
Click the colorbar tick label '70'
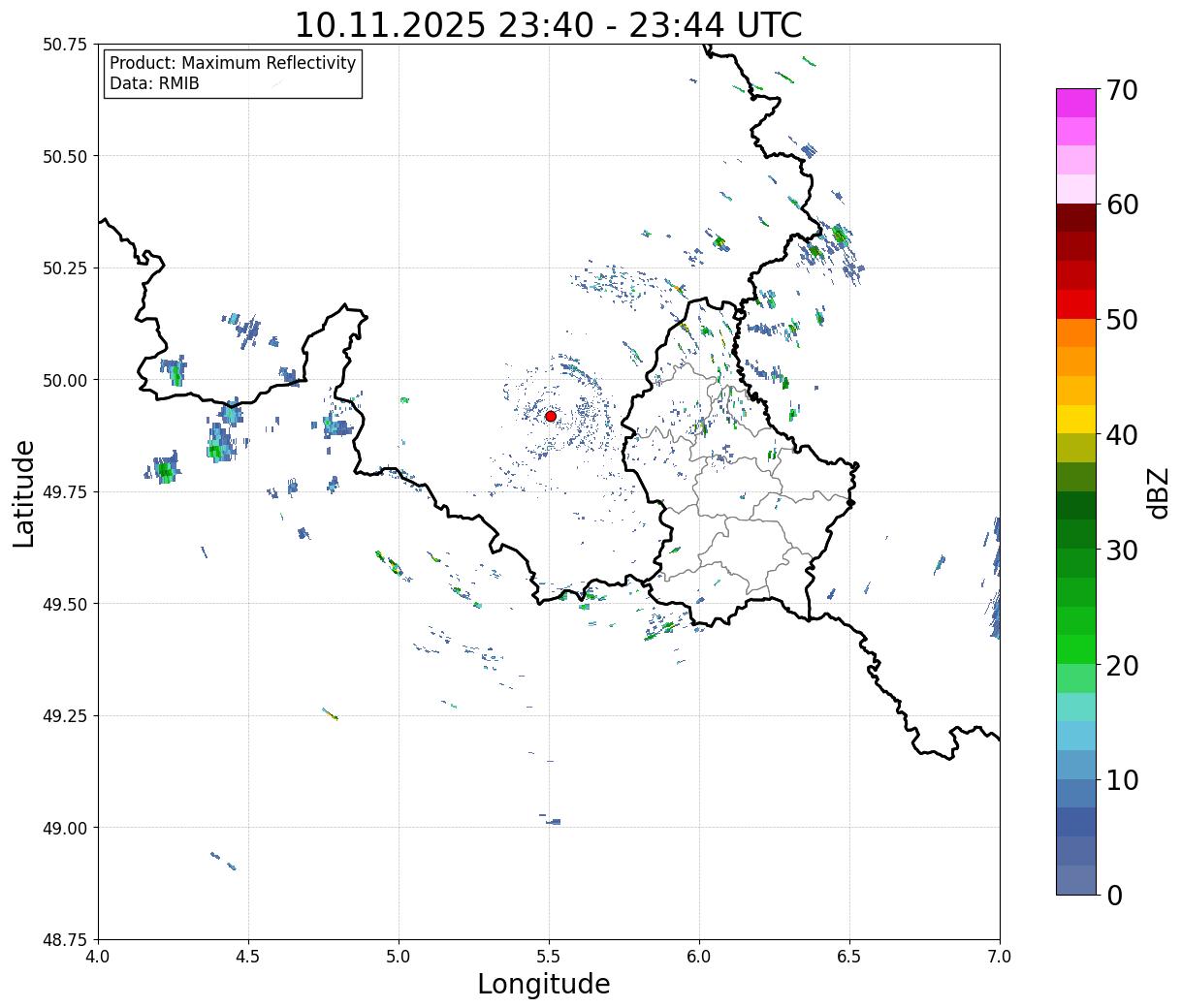[1121, 90]
